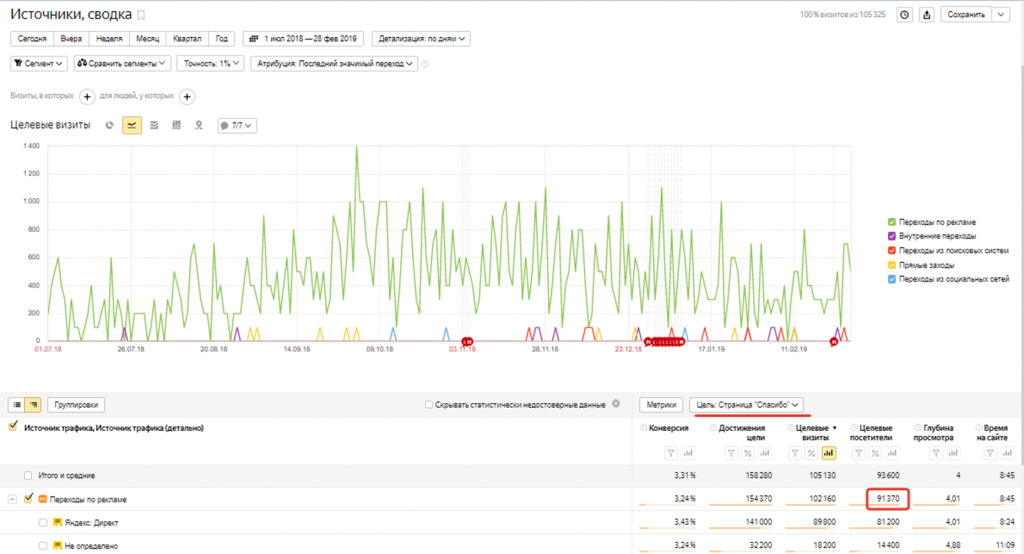Filter the Глубина просмотра column
1024x554 pixels.
pyautogui.click(x=936, y=453)
